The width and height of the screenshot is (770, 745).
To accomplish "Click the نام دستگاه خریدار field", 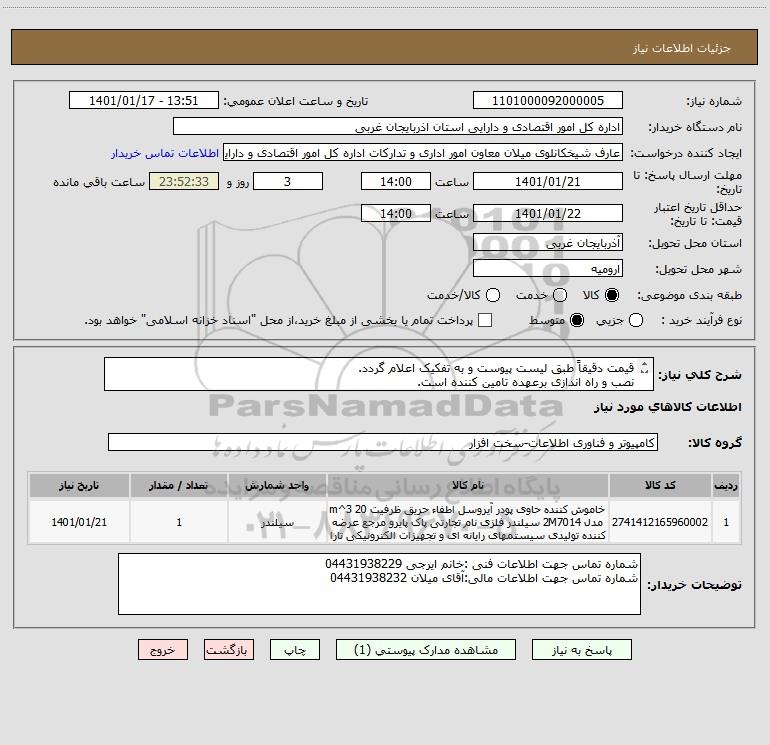I will [x=398, y=127].
